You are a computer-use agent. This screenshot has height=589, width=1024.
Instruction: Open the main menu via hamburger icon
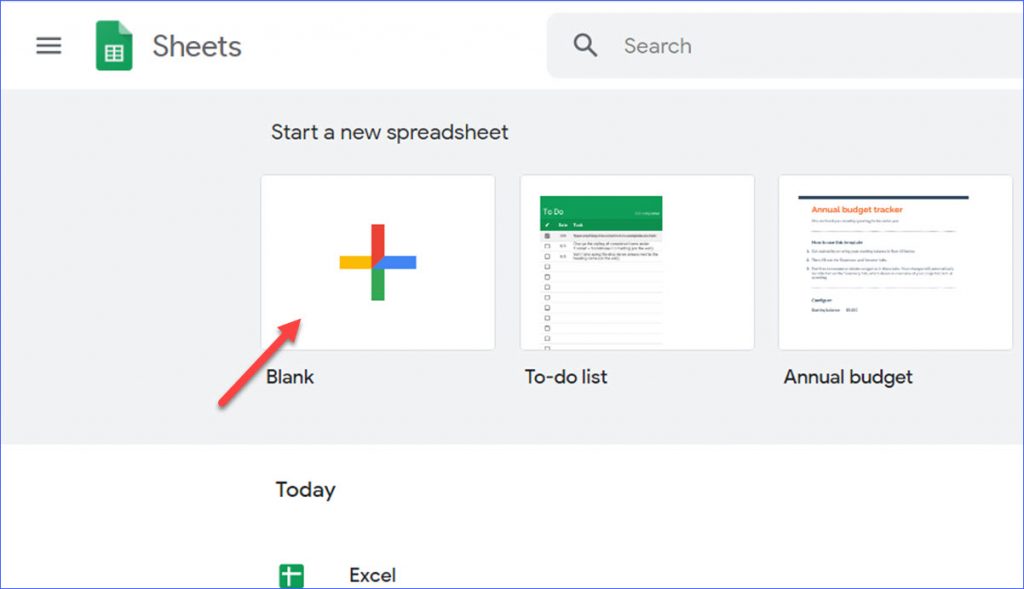(47, 45)
